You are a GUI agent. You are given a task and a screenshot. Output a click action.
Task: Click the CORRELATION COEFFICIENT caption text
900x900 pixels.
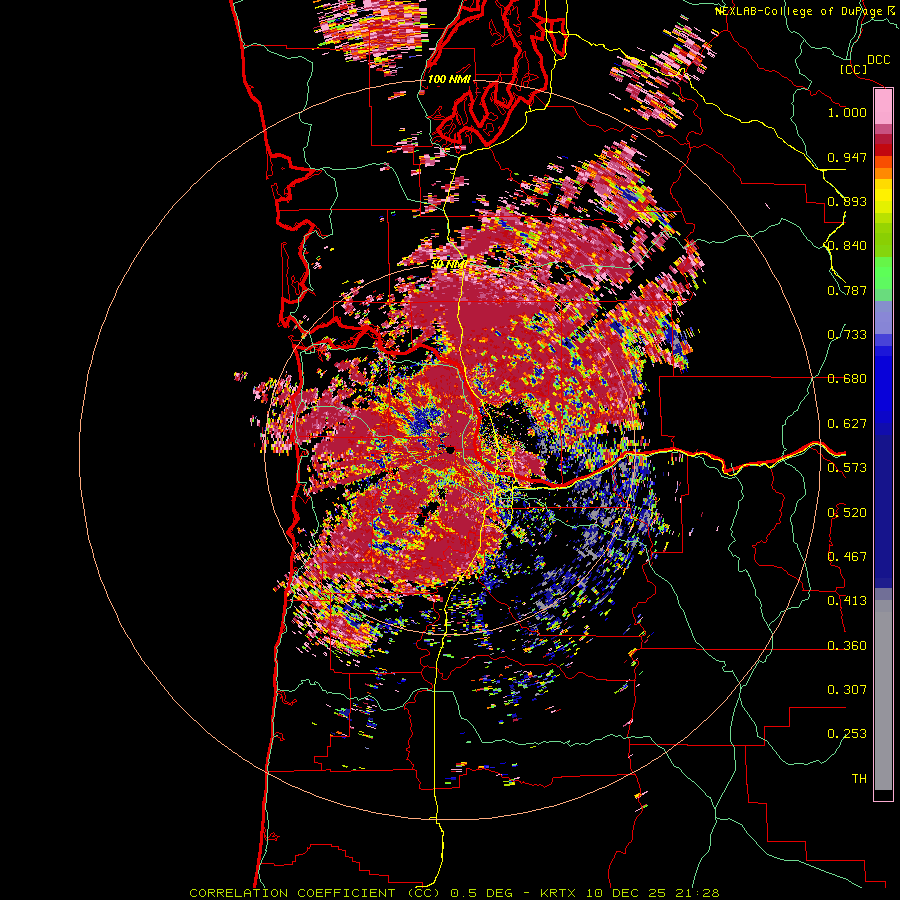click(x=315, y=893)
